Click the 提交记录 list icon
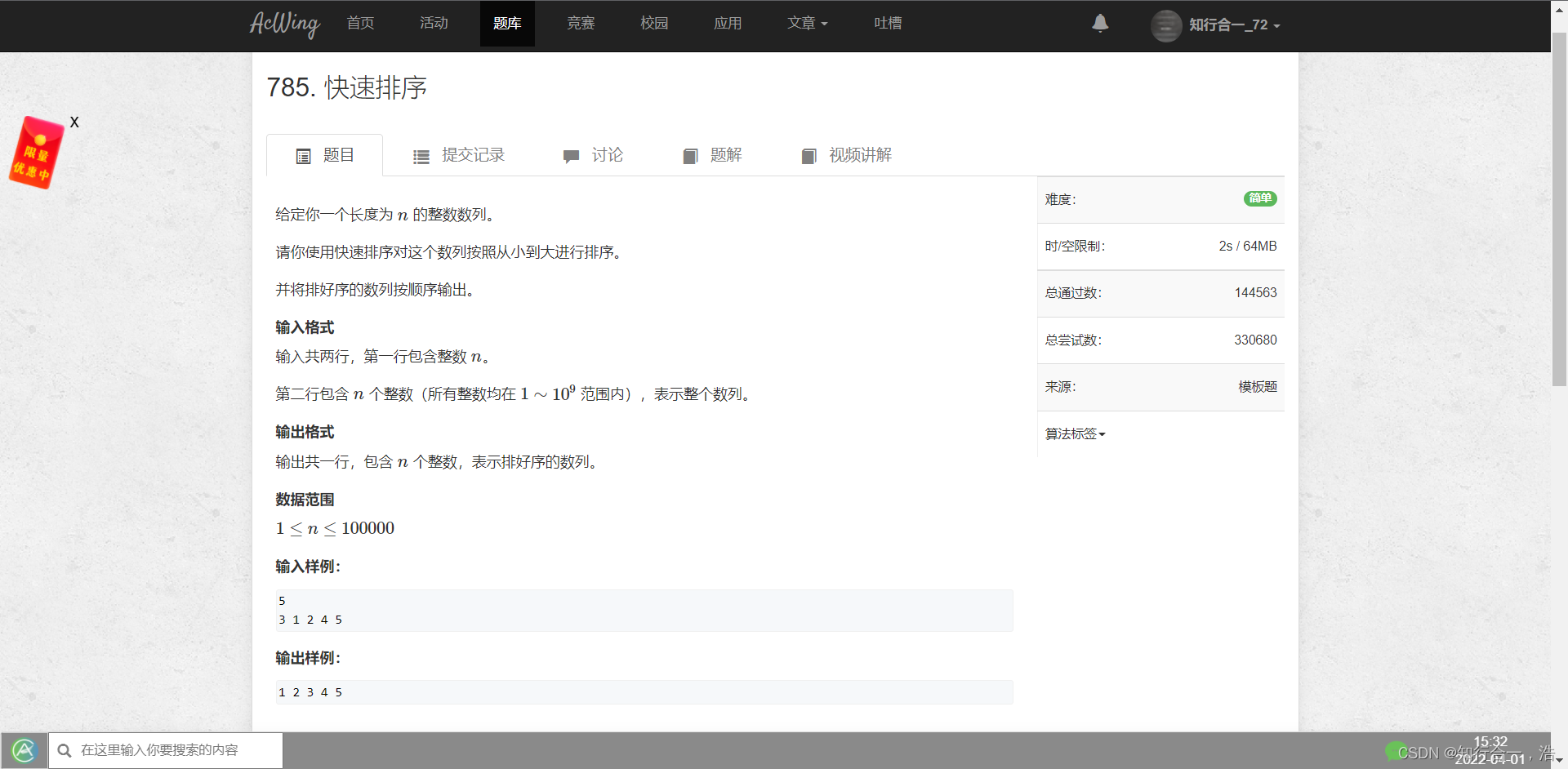Viewport: 1568px width, 769px height. coord(421,155)
